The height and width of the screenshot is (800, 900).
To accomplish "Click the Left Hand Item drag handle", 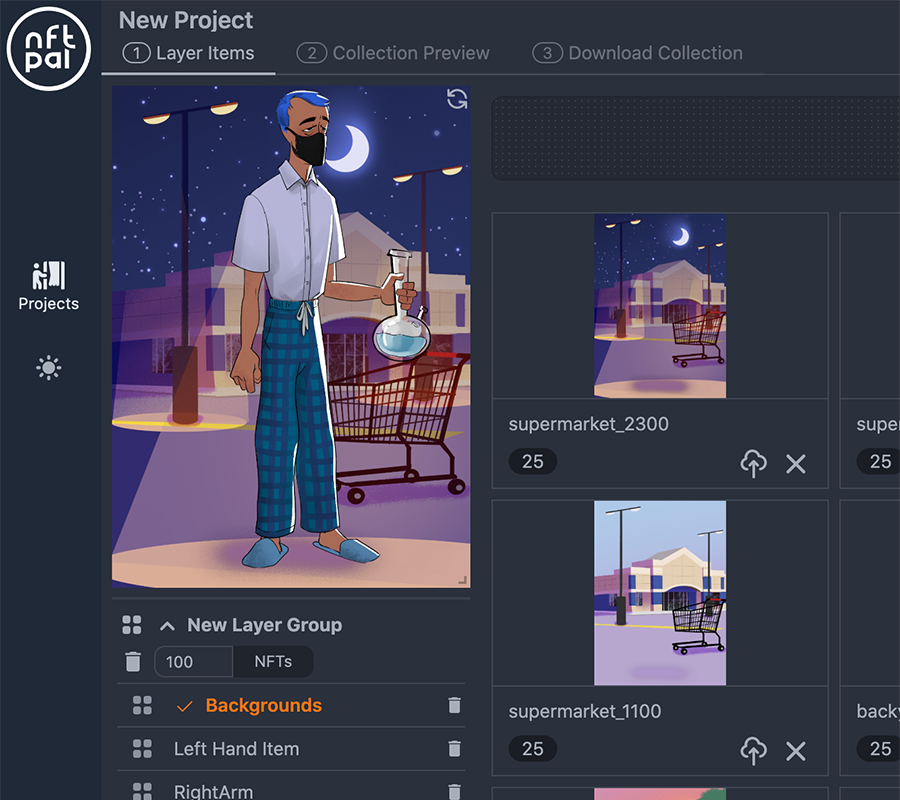I will [x=142, y=749].
